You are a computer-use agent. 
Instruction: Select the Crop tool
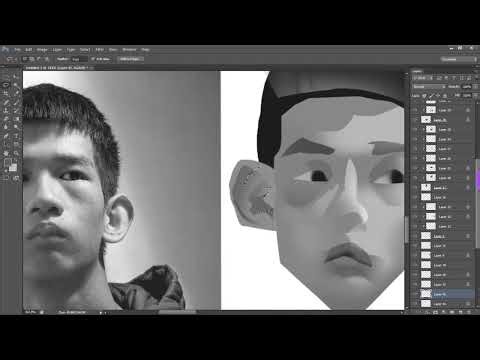pyautogui.click(x=6, y=94)
